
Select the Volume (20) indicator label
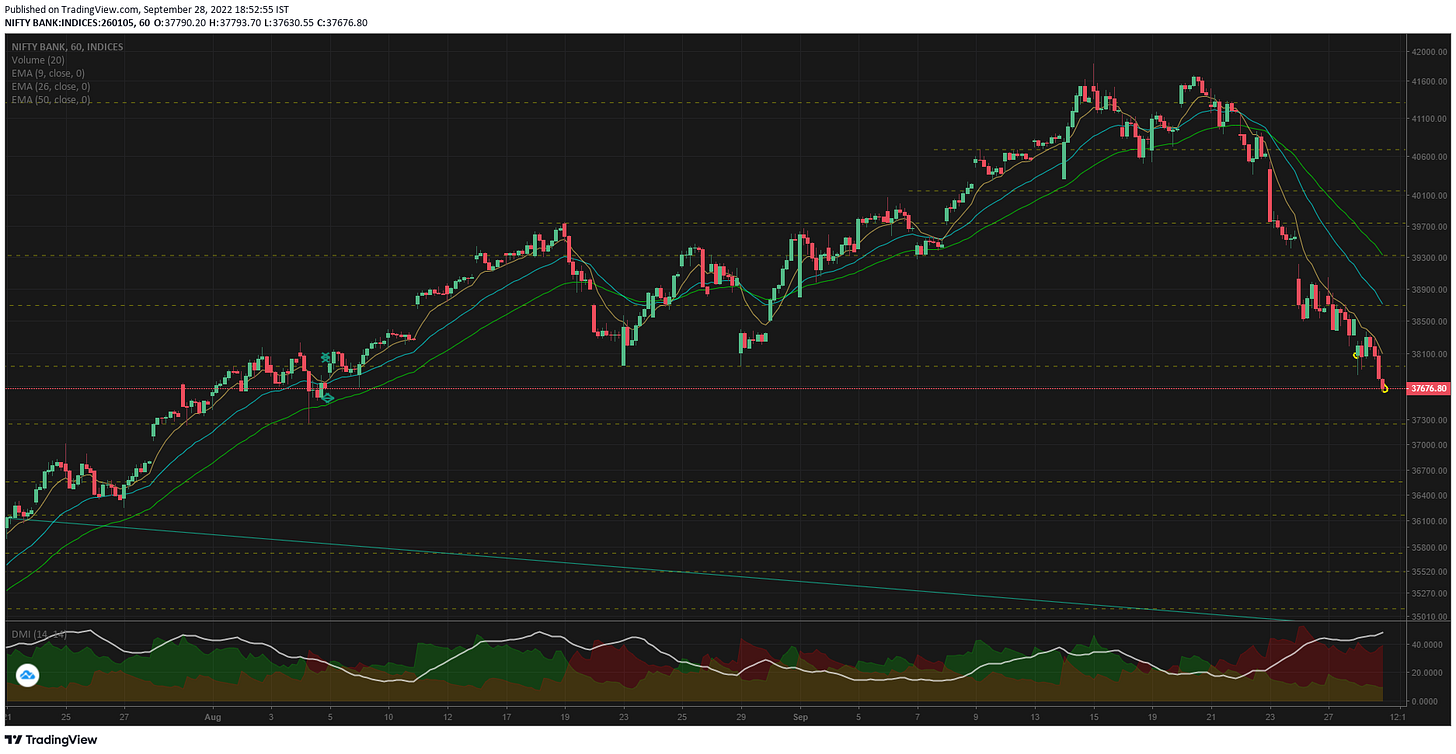[x=36, y=60]
